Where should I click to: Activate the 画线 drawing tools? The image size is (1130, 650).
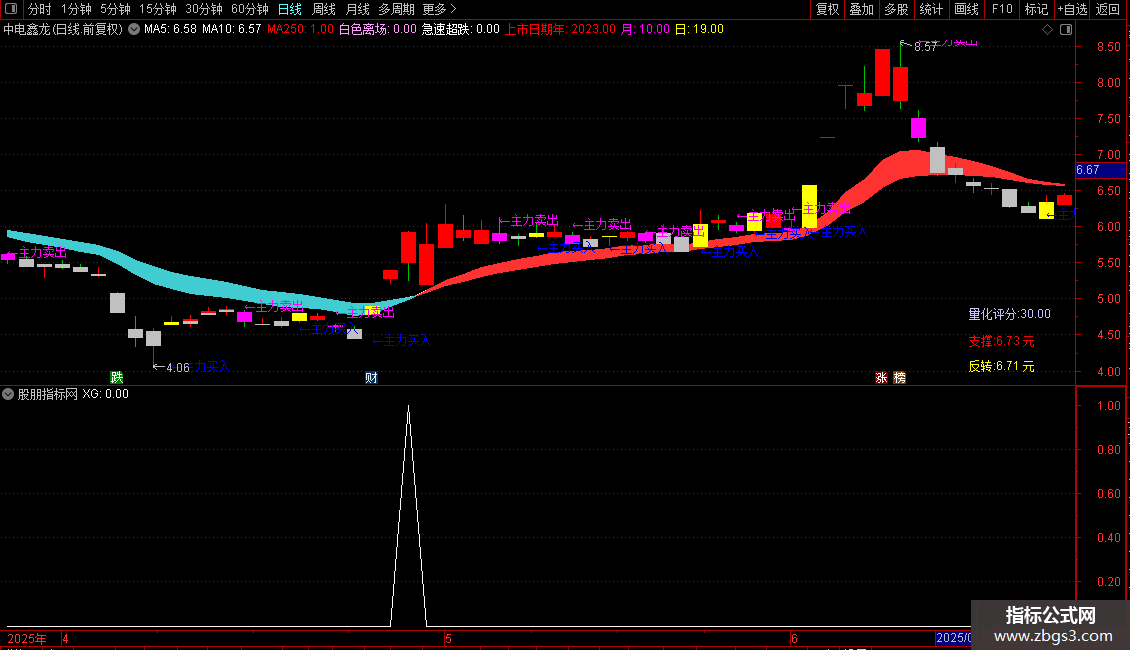[966, 9]
